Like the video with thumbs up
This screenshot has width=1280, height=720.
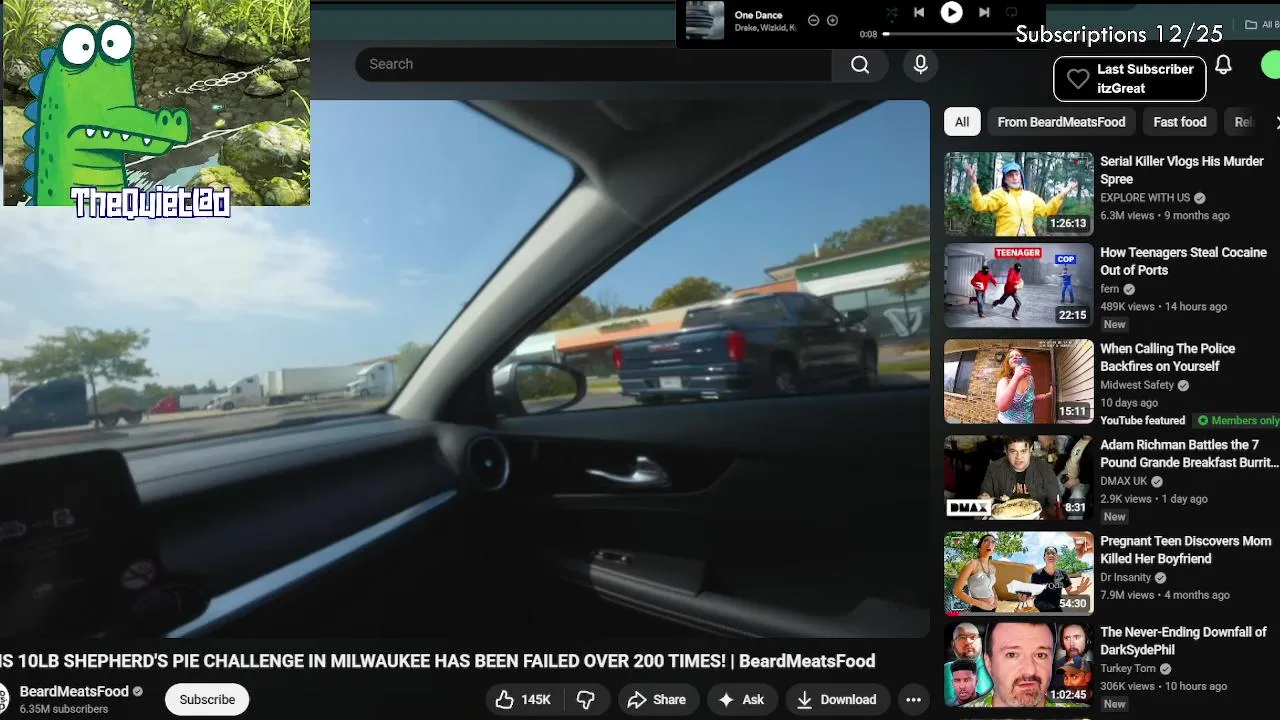(524, 700)
